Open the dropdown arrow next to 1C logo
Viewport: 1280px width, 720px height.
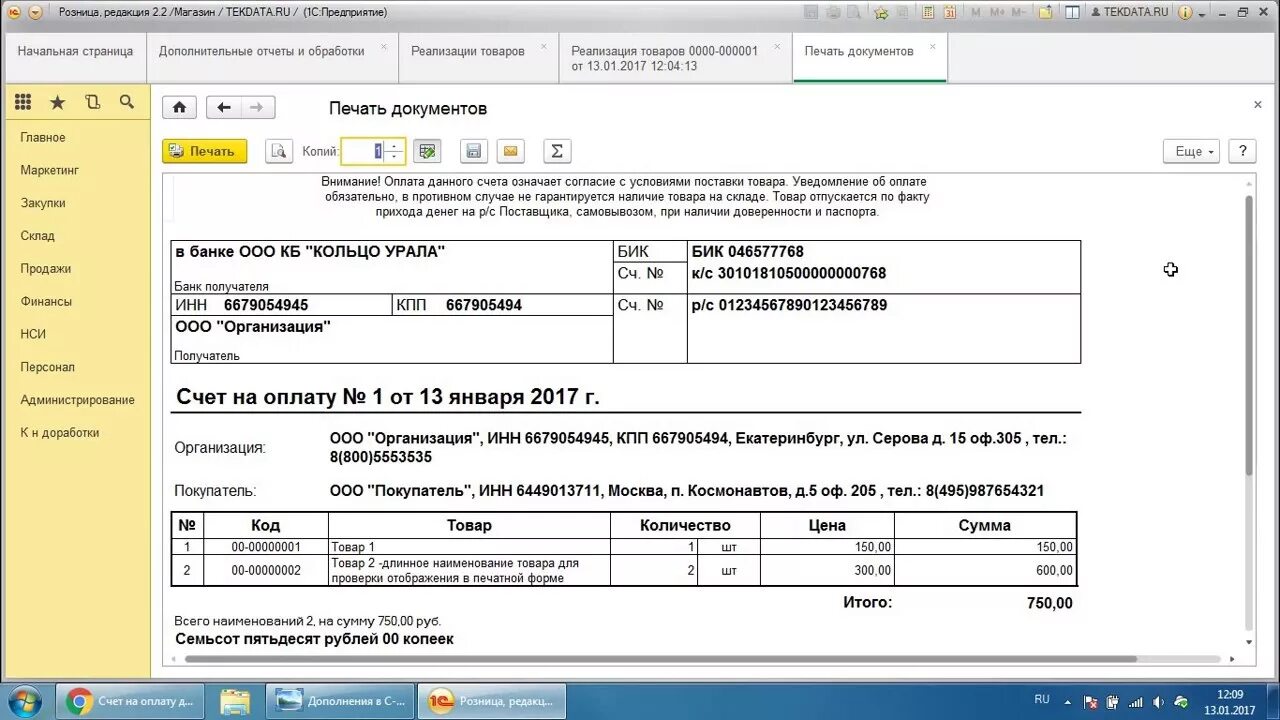(35, 12)
